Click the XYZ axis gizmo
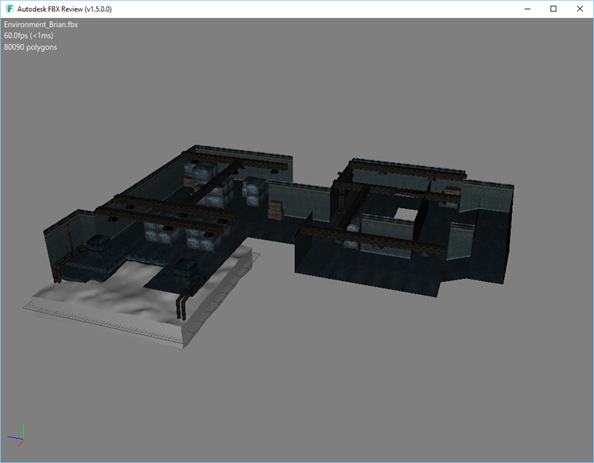 16,436
